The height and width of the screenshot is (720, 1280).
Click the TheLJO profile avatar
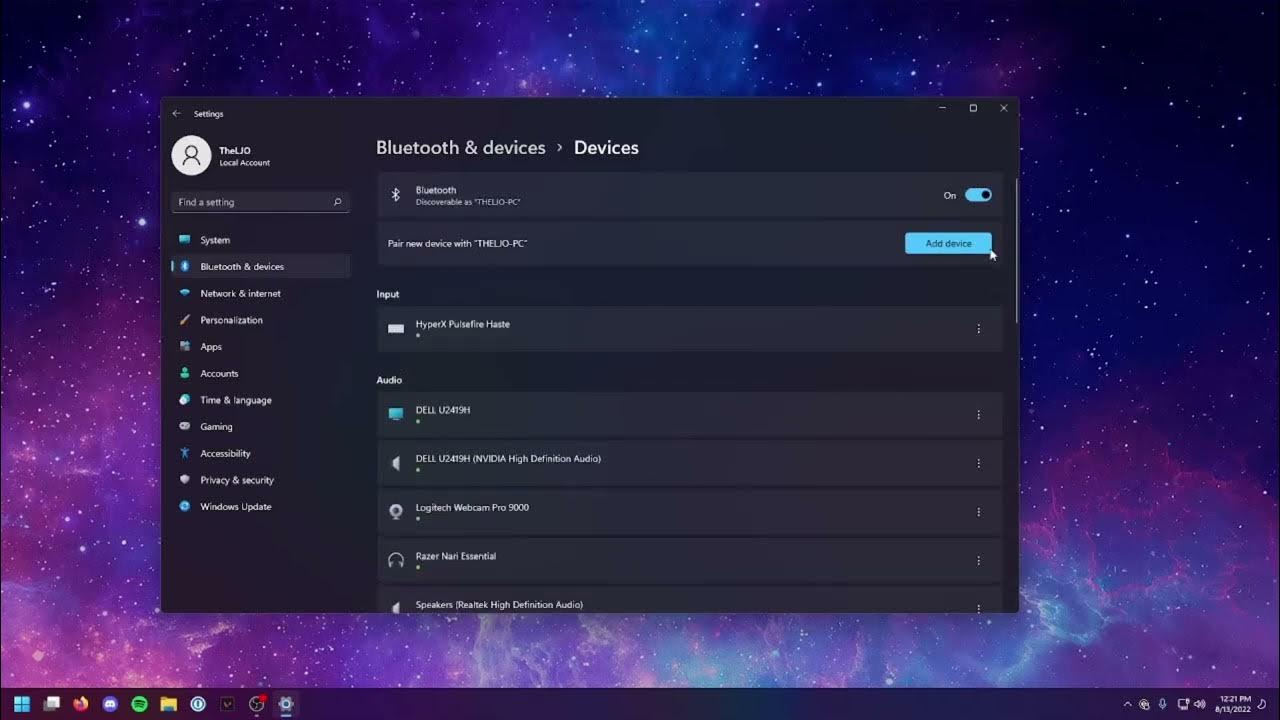pyautogui.click(x=191, y=156)
